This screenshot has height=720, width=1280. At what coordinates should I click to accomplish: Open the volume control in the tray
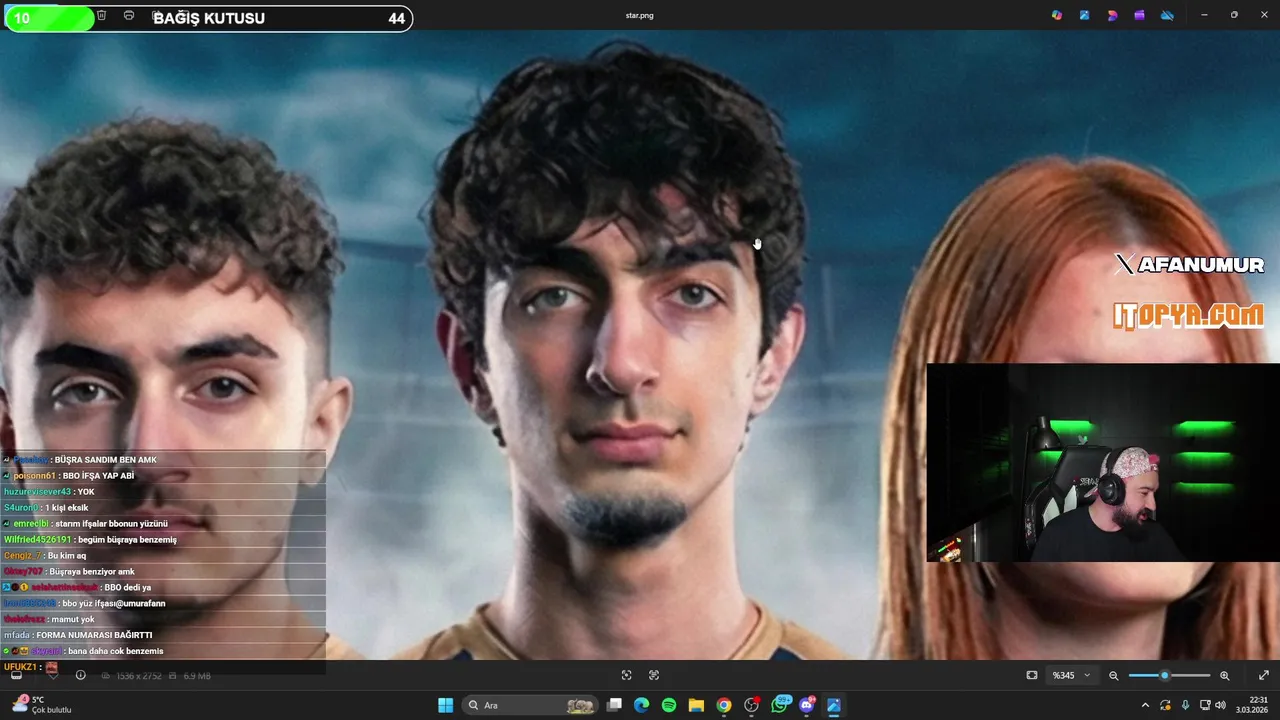[1220, 705]
